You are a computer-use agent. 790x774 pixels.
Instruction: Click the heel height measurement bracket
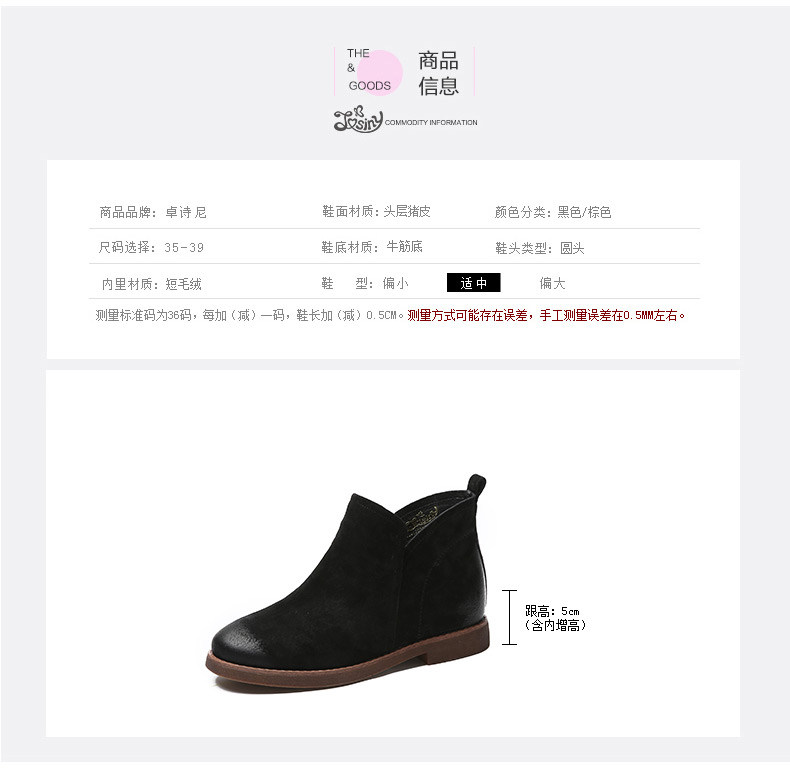(509, 617)
